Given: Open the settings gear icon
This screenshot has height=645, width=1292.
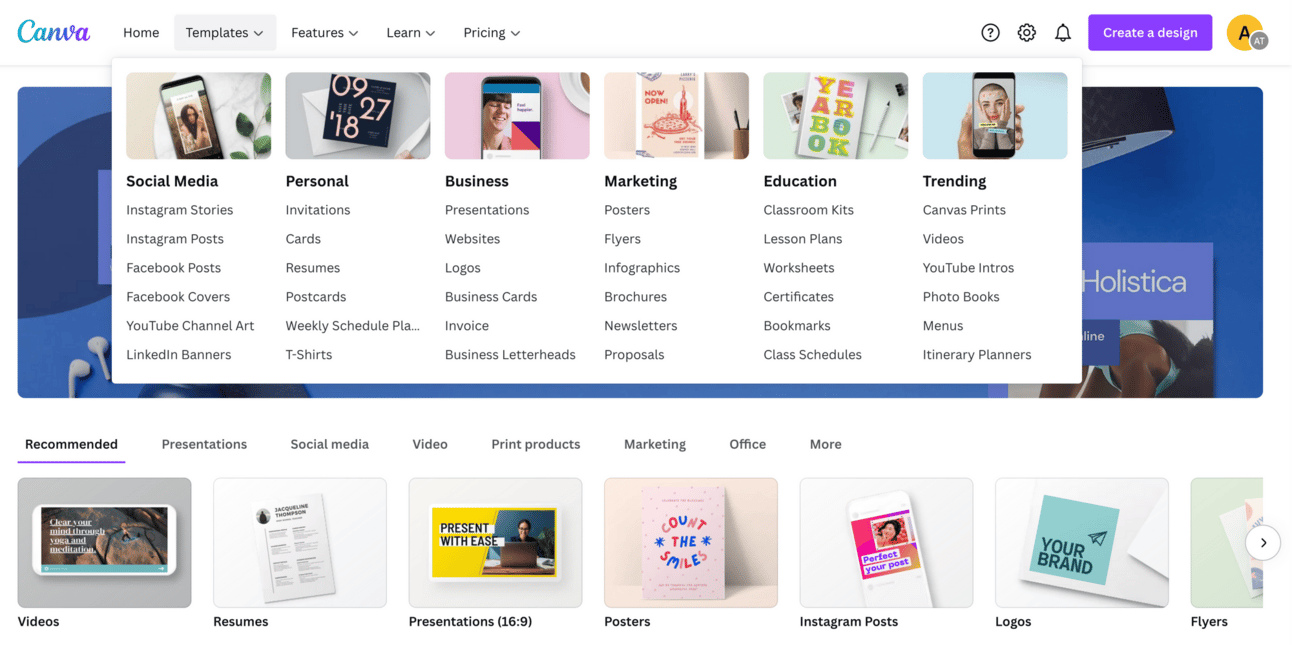Looking at the screenshot, I should tap(1026, 33).
